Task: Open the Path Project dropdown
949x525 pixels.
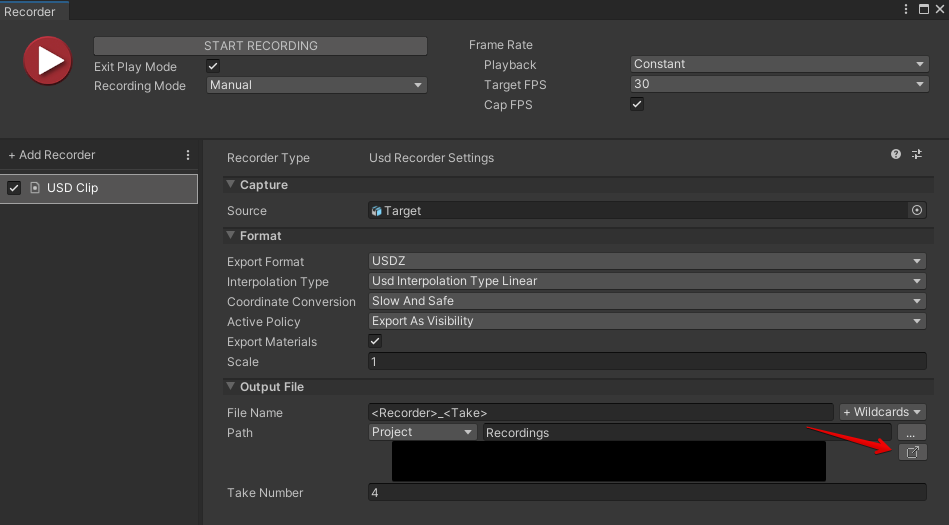Action: 422,432
